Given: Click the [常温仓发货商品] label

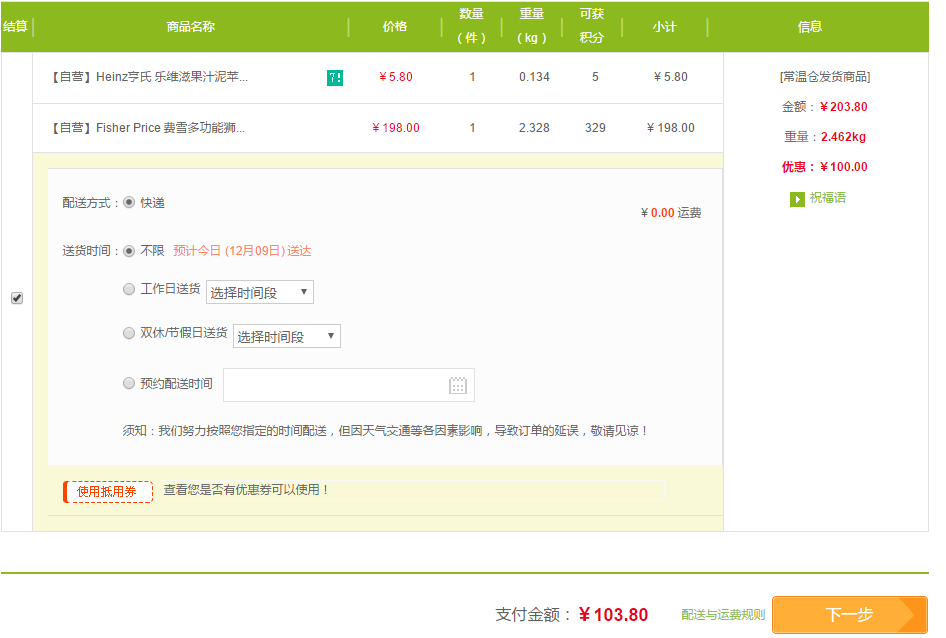Looking at the screenshot, I should click(825, 77).
